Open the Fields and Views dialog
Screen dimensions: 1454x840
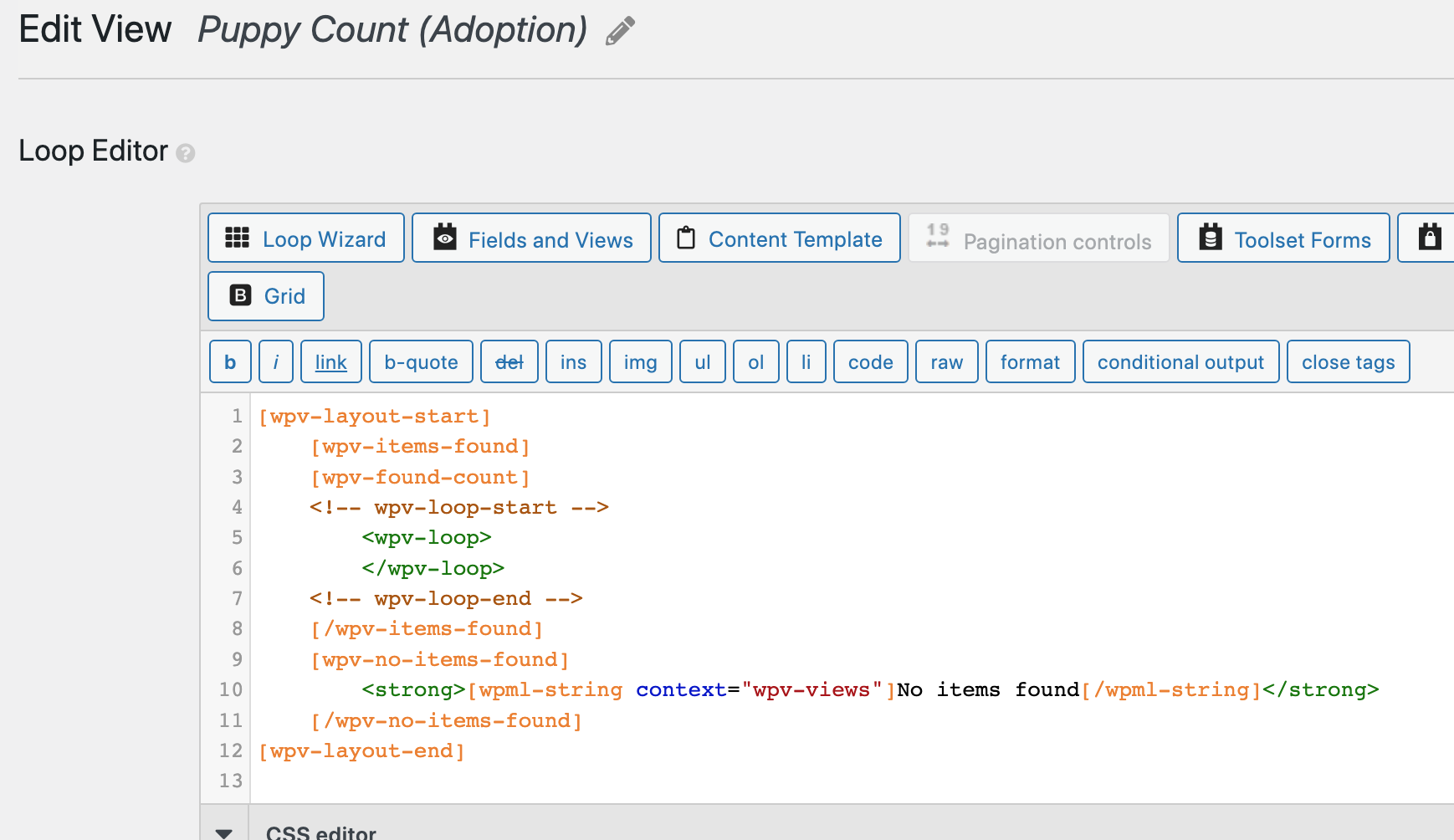click(x=531, y=238)
